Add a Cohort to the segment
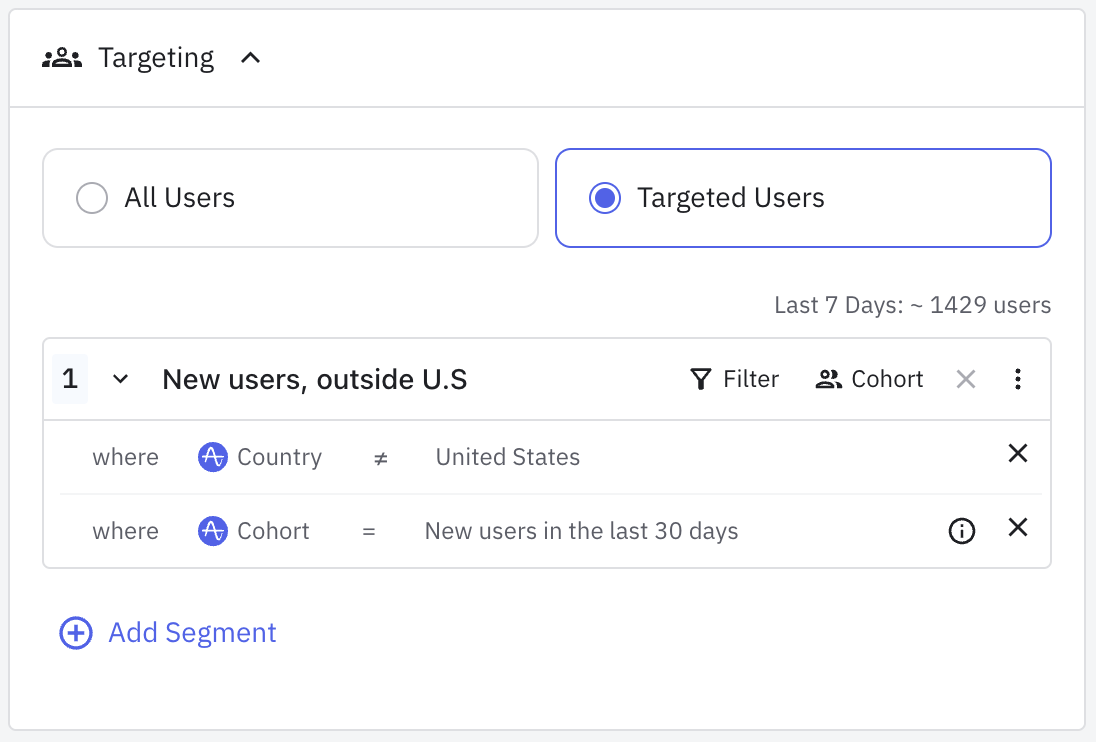The width and height of the screenshot is (1096, 742). coord(869,379)
